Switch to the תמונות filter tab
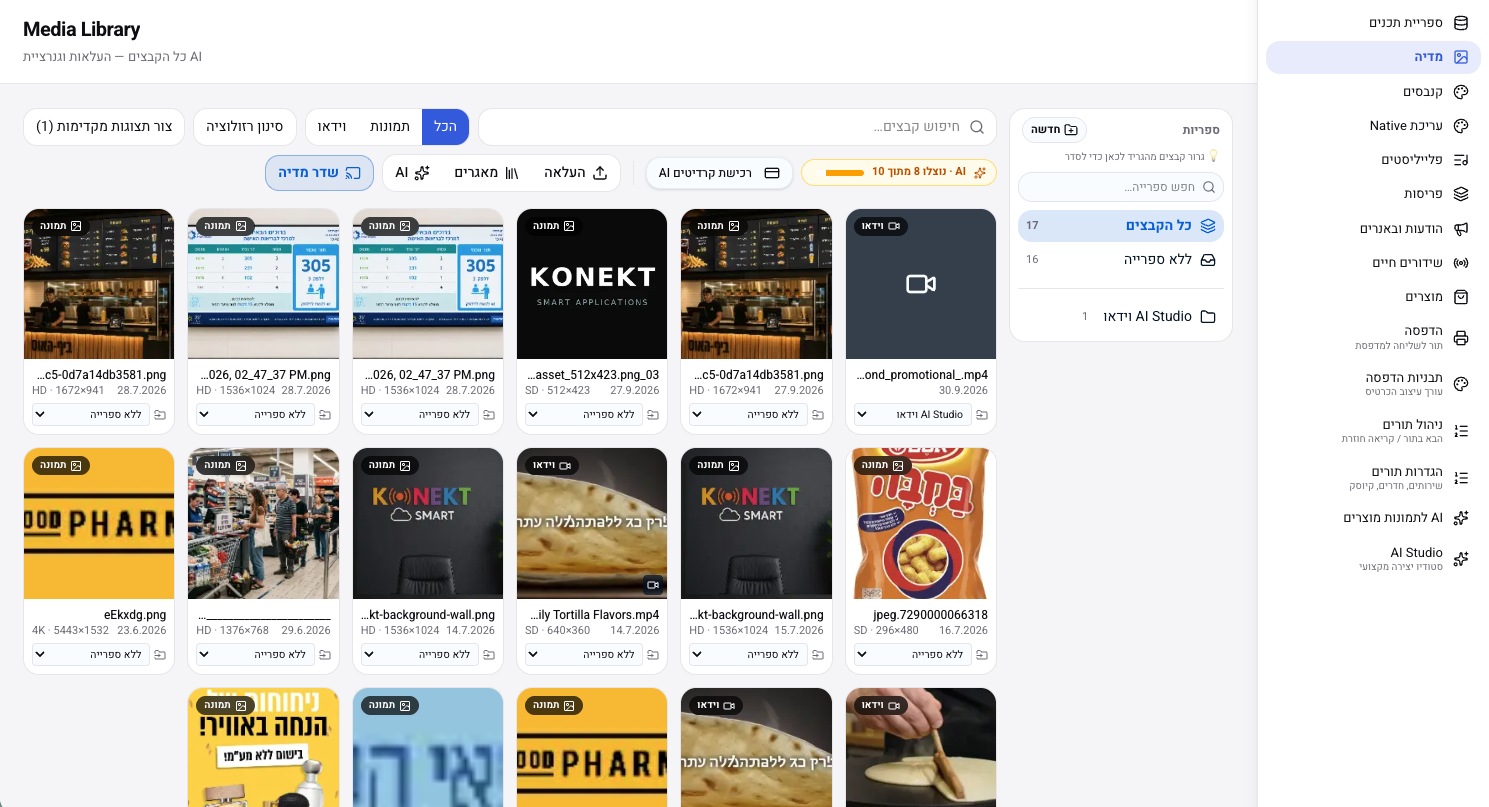This screenshot has width=1489, height=807. [x=390, y=127]
